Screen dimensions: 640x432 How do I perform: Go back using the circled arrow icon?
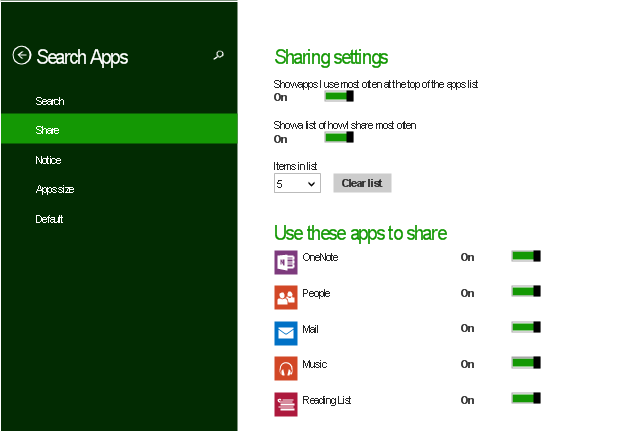tap(22, 56)
